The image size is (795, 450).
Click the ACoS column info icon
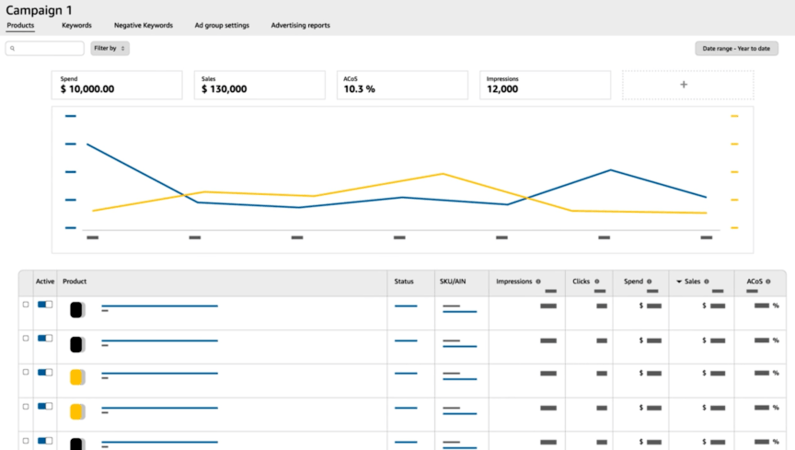pyautogui.click(x=768, y=281)
